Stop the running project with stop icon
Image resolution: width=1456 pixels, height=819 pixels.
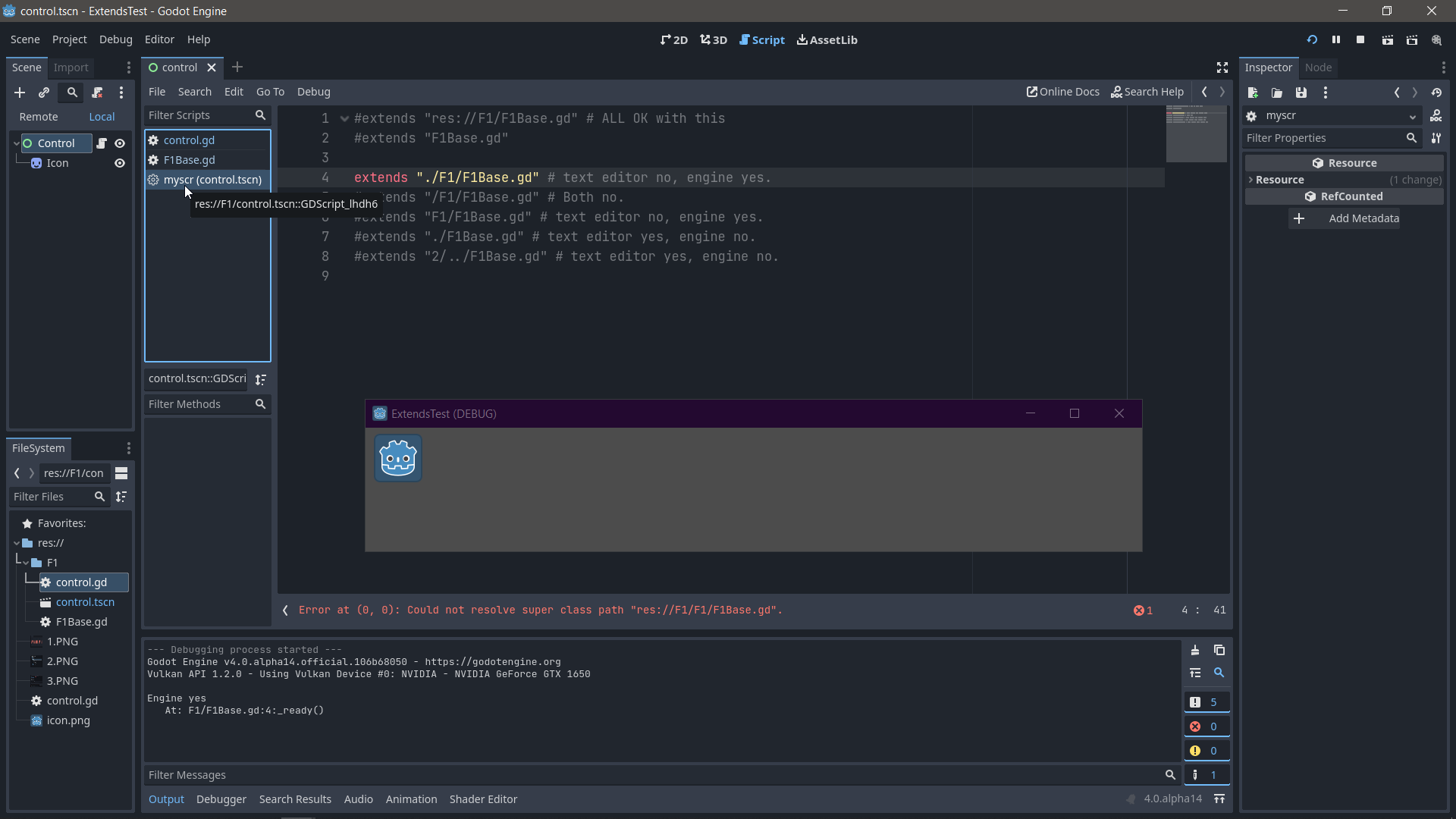(x=1360, y=39)
